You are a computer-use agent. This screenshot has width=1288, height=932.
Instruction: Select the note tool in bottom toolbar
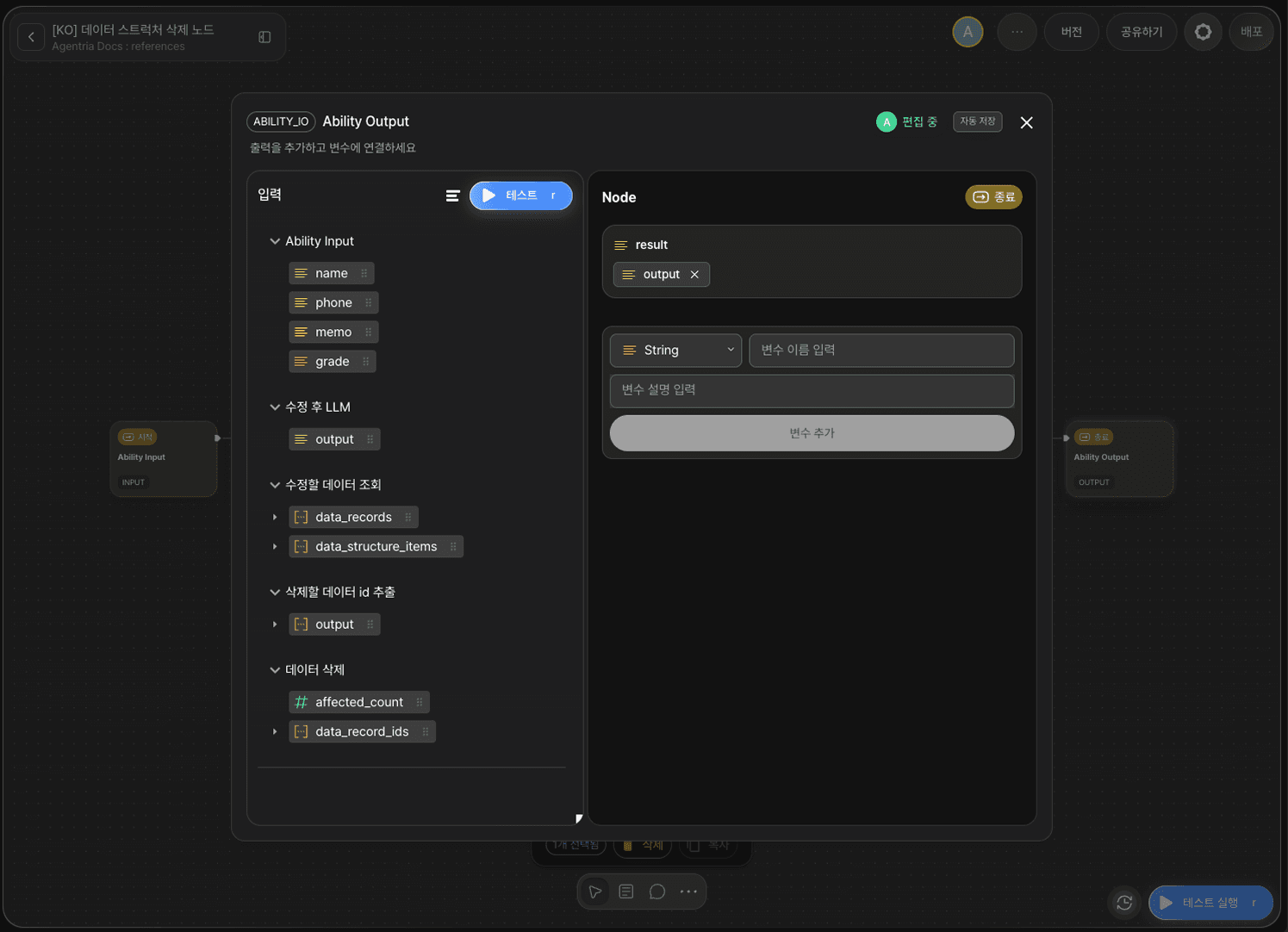coord(626,892)
